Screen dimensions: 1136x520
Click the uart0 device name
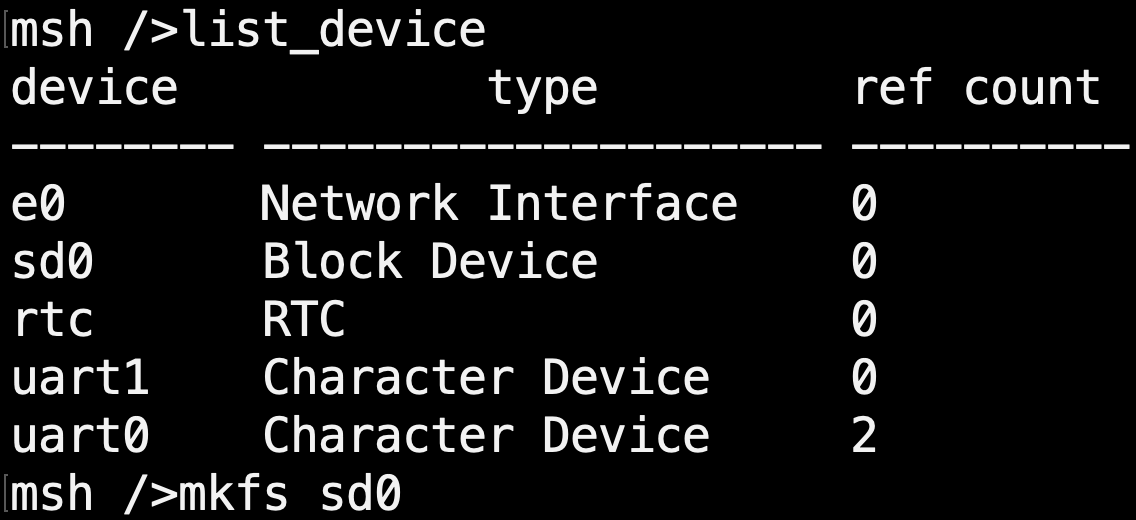(x=80, y=436)
